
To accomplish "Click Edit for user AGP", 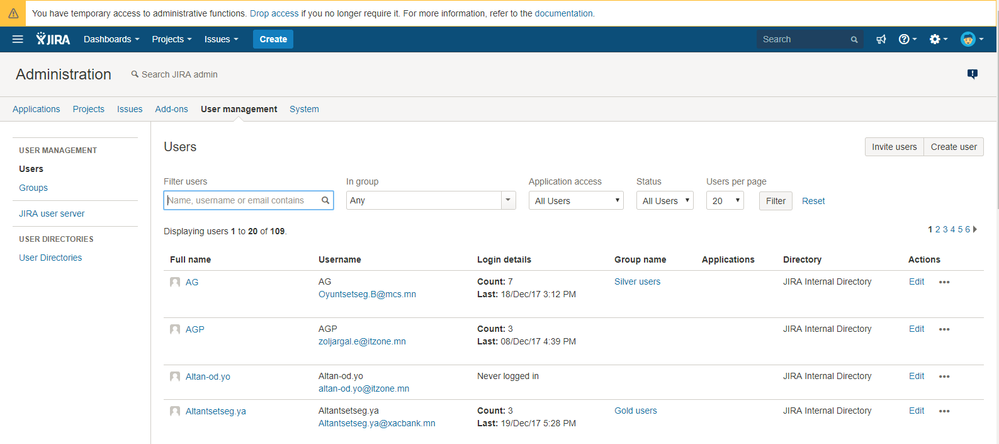I will tap(916, 329).
